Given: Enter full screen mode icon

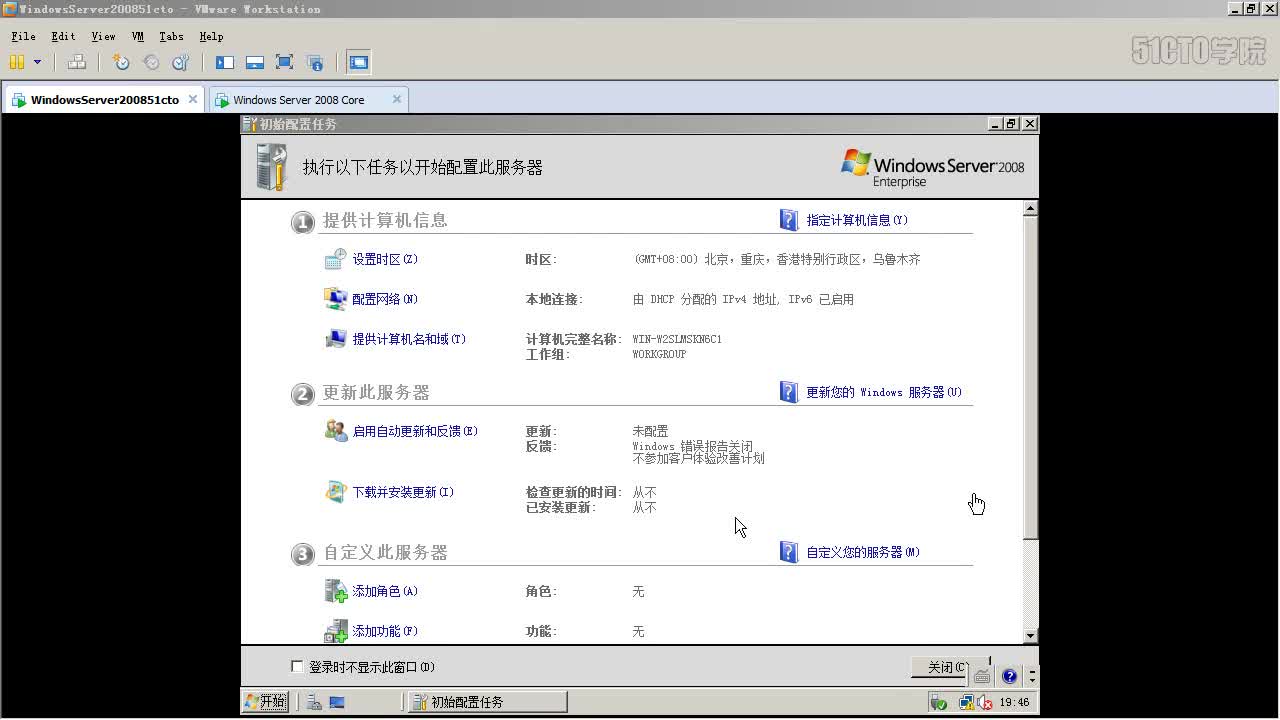Looking at the screenshot, I should [x=284, y=62].
